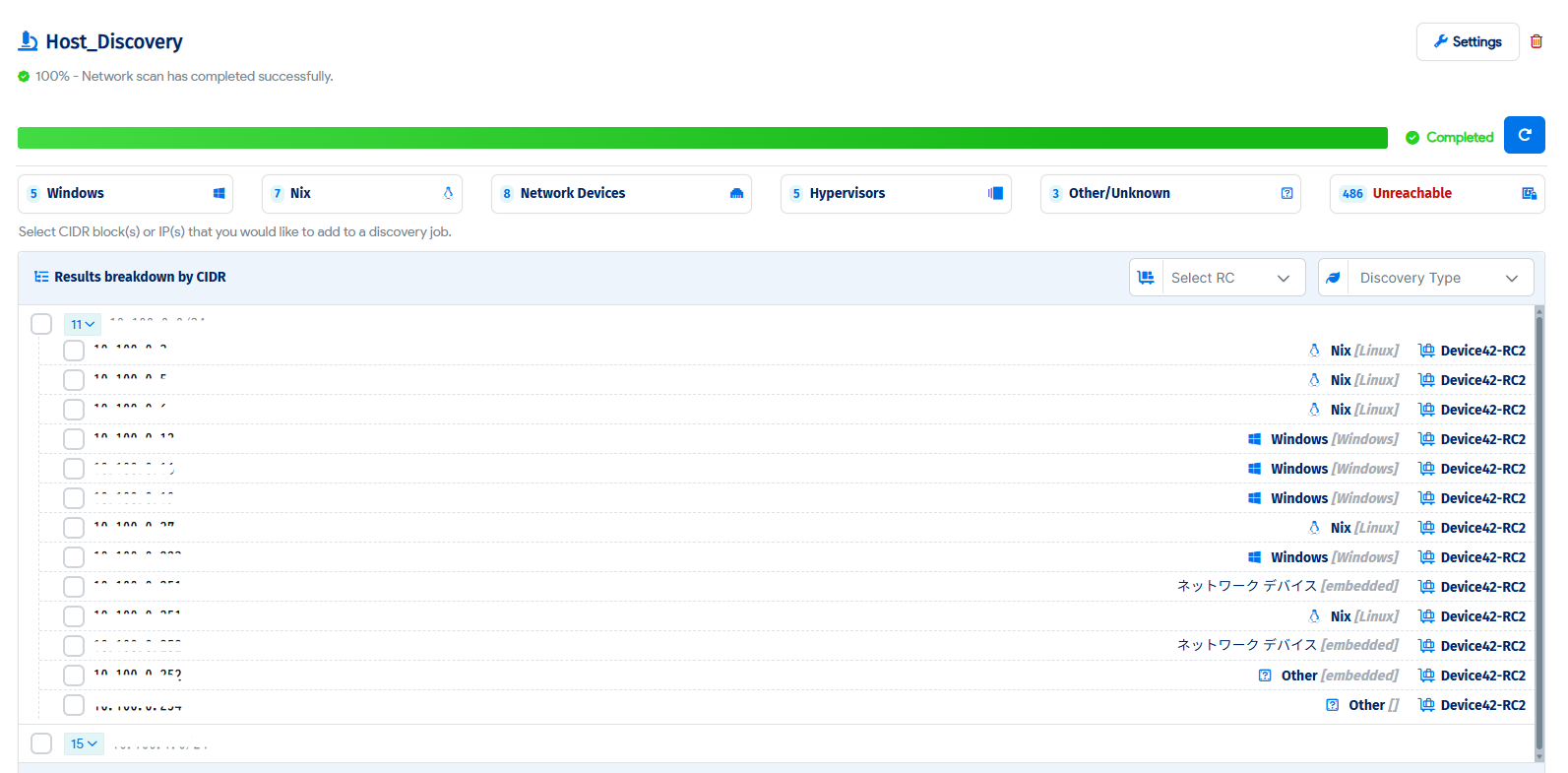1568x773 pixels.
Task: Click the Hypervisors card icon
Action: (x=995, y=194)
